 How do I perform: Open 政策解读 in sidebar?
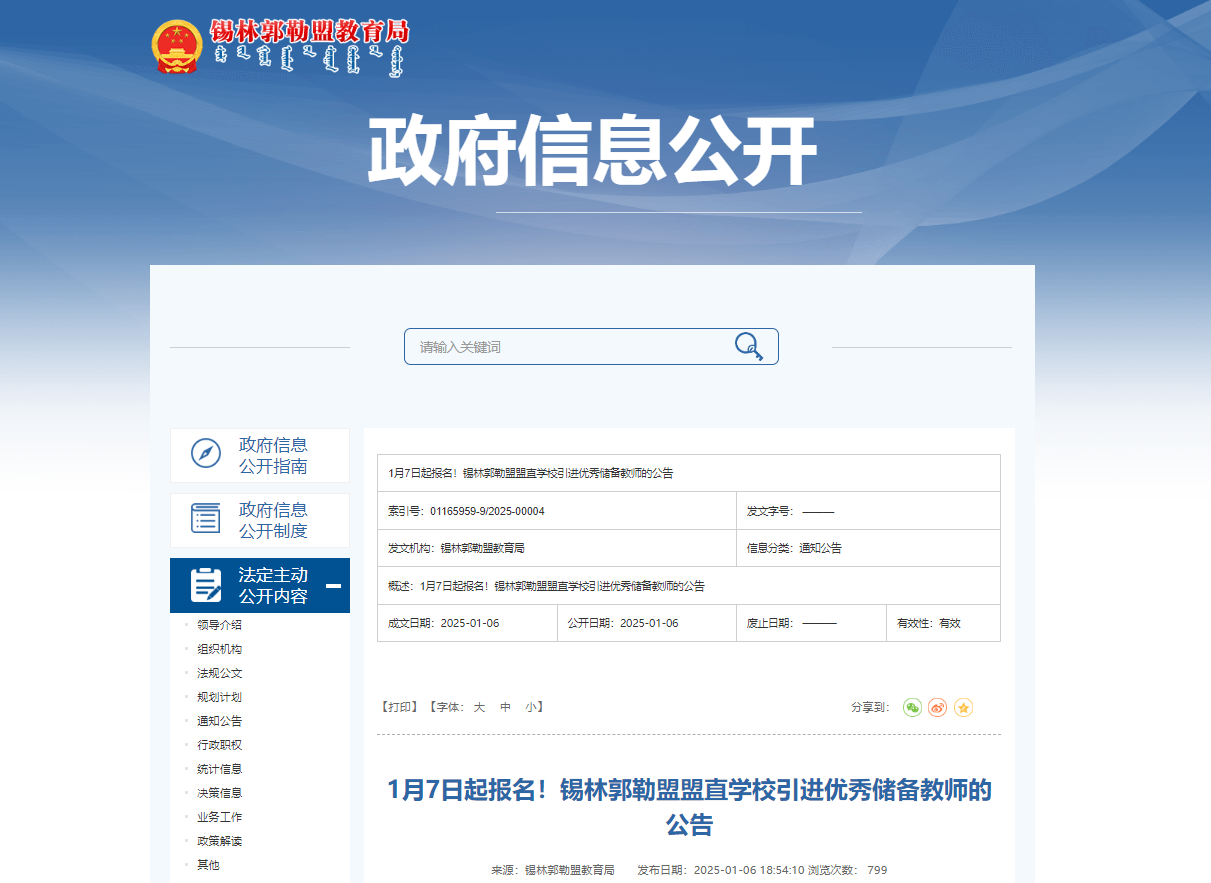[219, 841]
